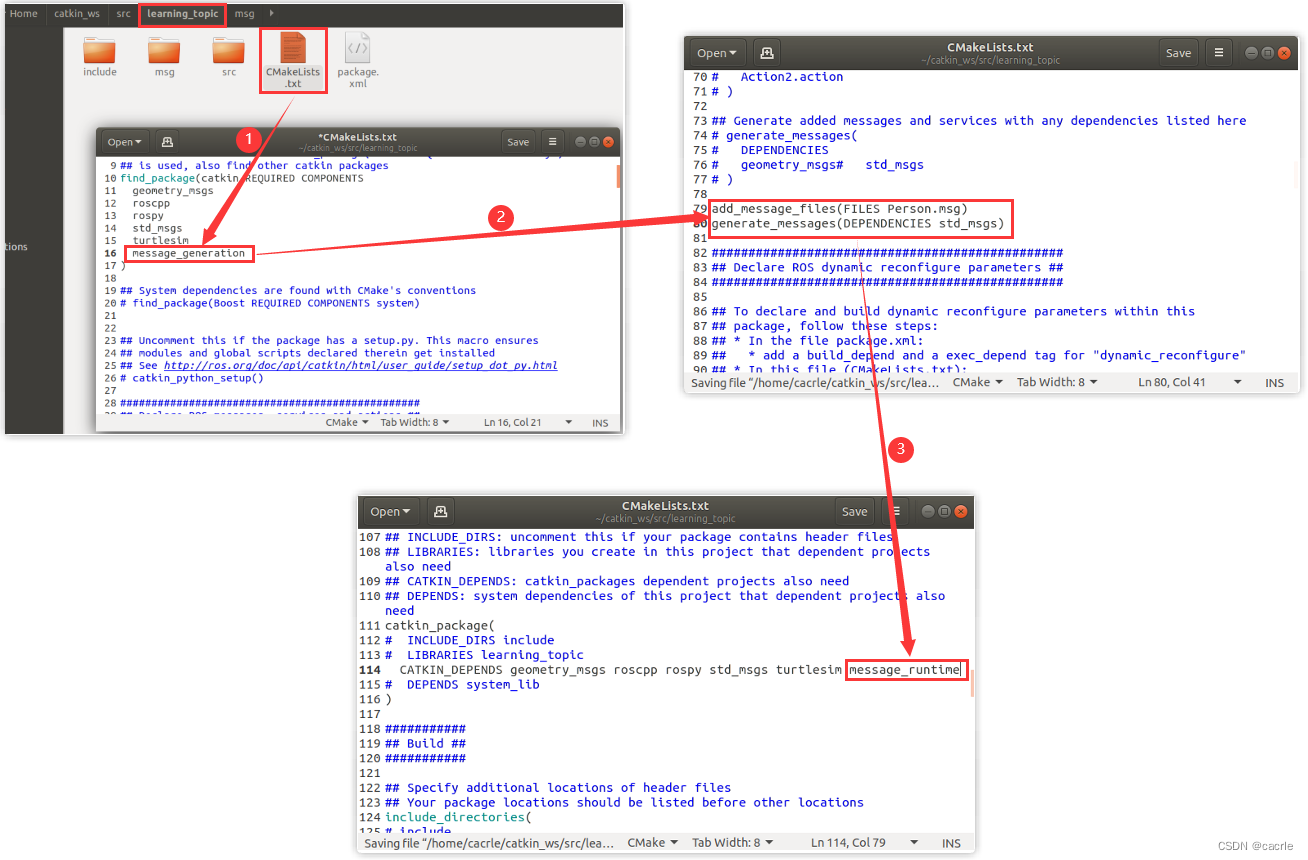Click '# Action2.action' line 70
This screenshot has width=1308, height=860.
click(x=777, y=77)
